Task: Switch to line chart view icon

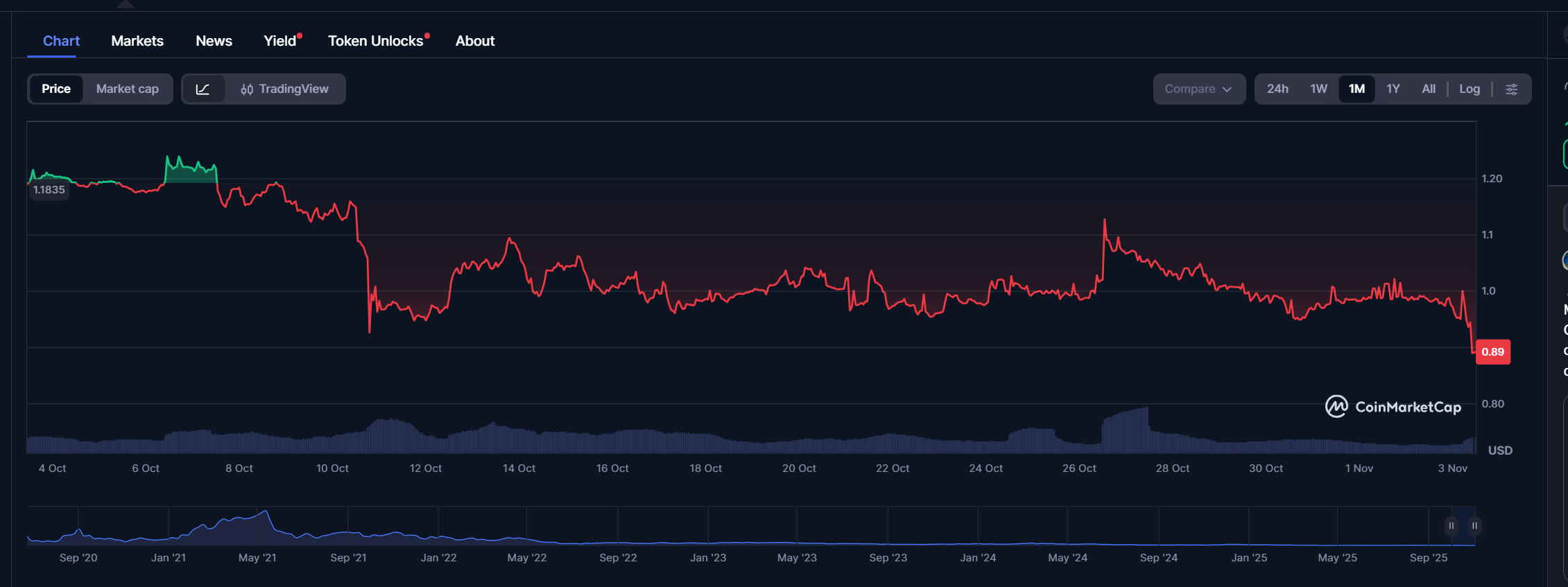Action: click(203, 89)
